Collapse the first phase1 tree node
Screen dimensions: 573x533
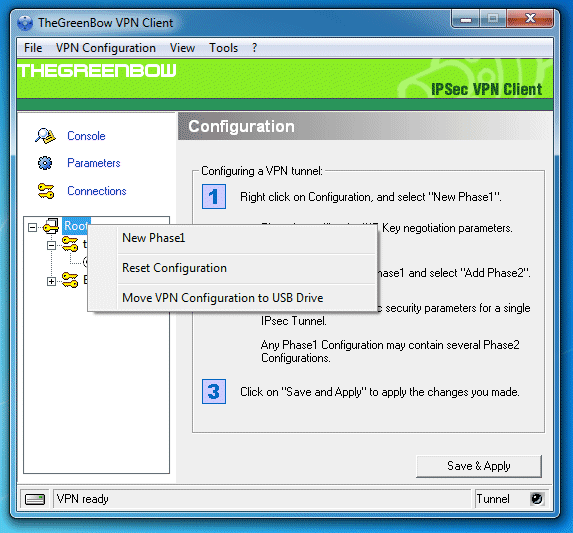[x=52, y=245]
